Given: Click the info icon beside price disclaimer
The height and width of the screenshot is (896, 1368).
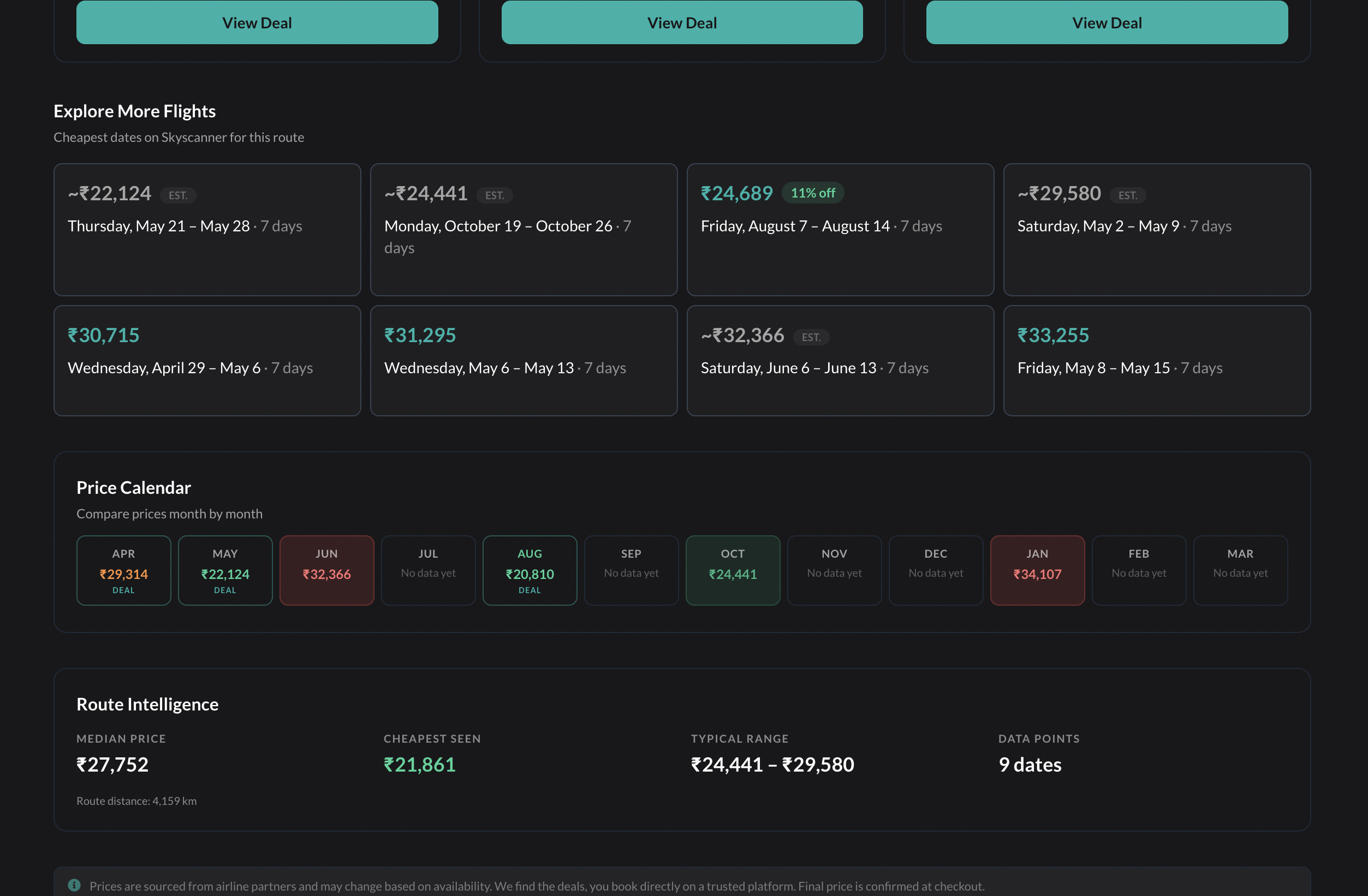Looking at the screenshot, I should pos(74,885).
